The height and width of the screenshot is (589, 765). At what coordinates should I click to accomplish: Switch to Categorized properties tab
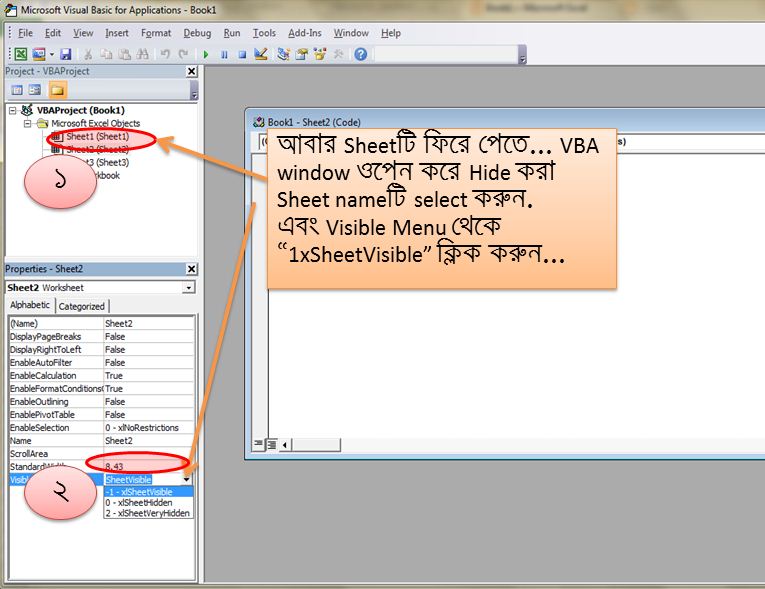tap(81, 306)
